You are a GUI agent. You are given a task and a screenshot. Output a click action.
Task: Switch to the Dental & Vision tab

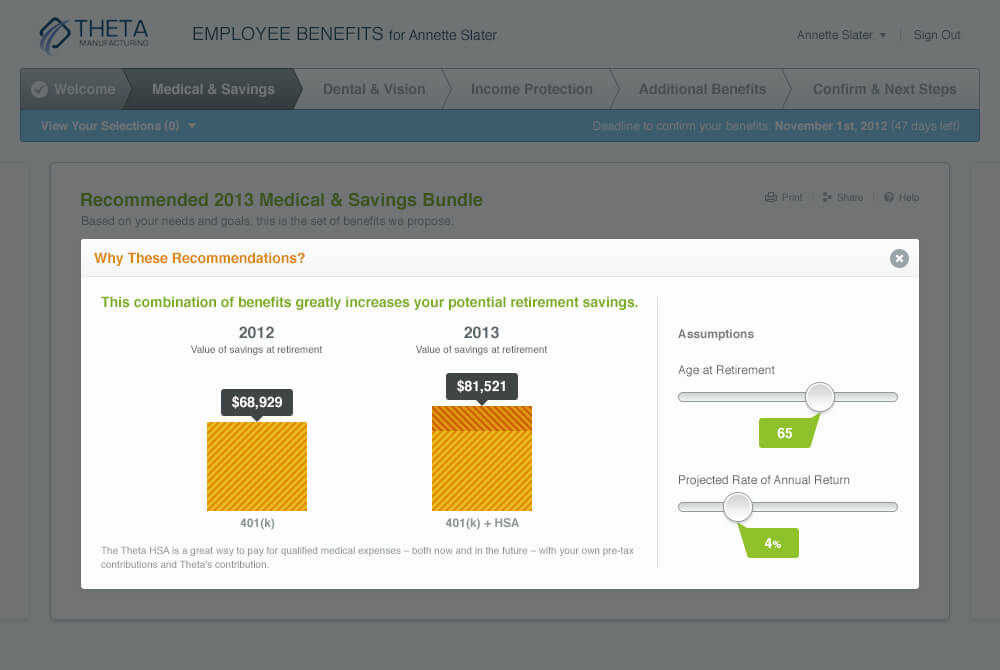click(x=374, y=89)
